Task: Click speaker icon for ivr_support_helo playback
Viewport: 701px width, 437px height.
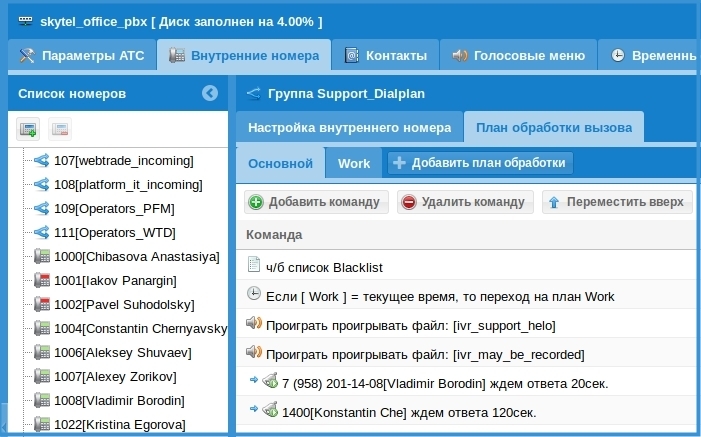Action: [253, 325]
